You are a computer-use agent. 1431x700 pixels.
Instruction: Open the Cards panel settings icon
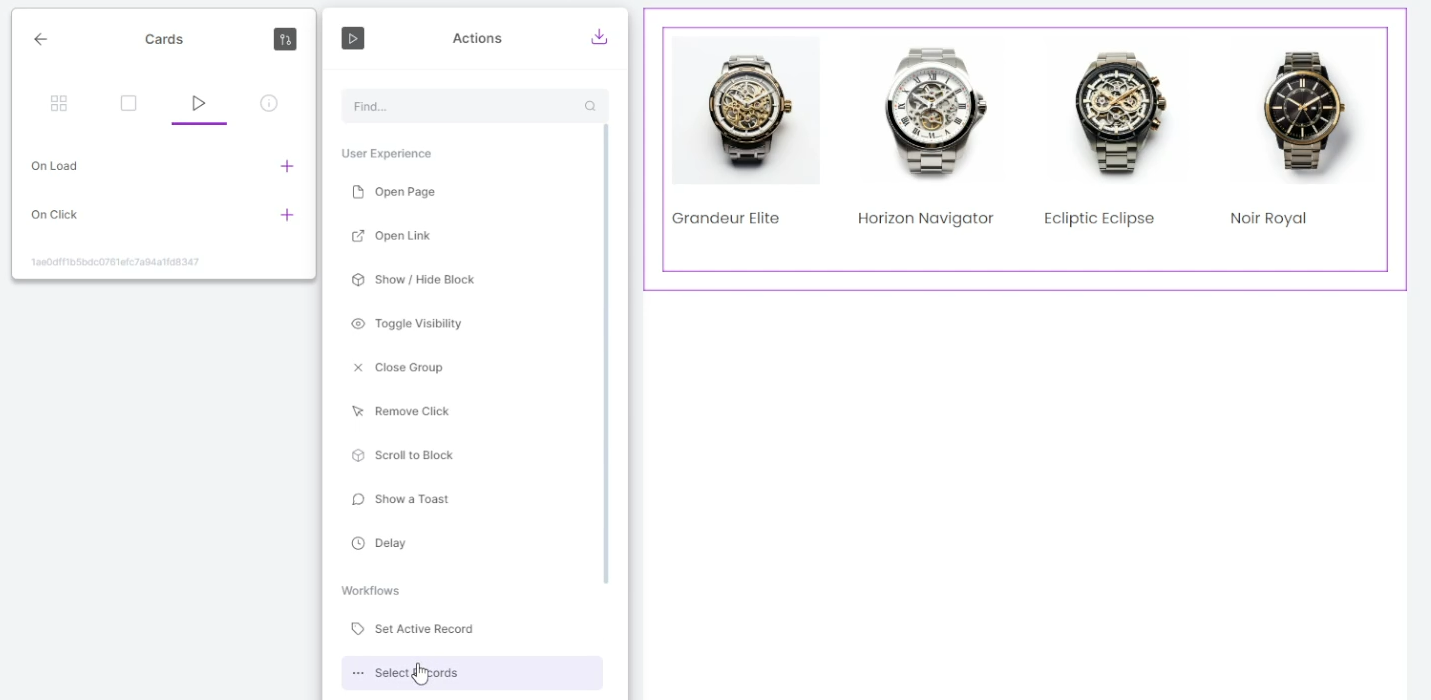(285, 39)
